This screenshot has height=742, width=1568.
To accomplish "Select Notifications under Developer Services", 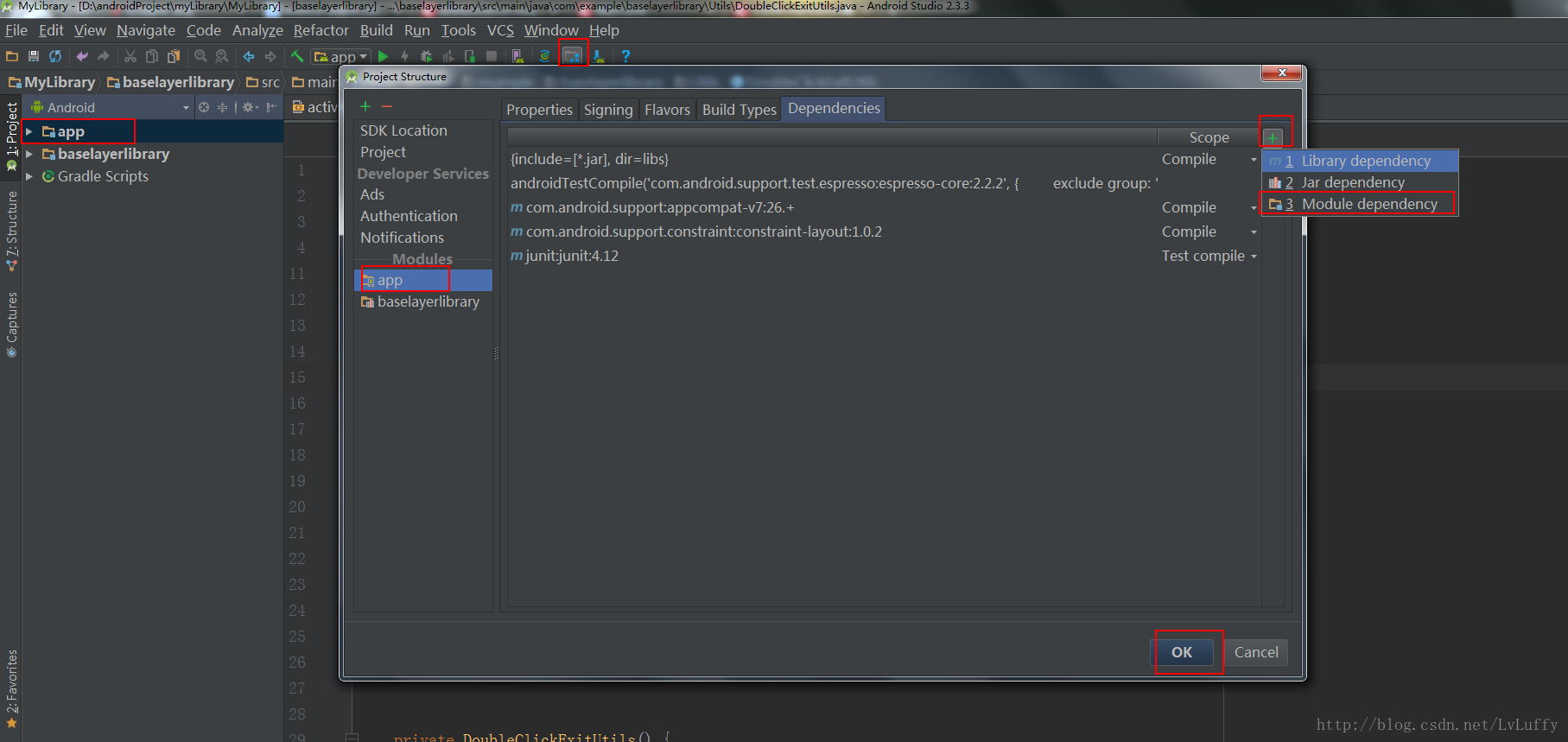I will 402,238.
